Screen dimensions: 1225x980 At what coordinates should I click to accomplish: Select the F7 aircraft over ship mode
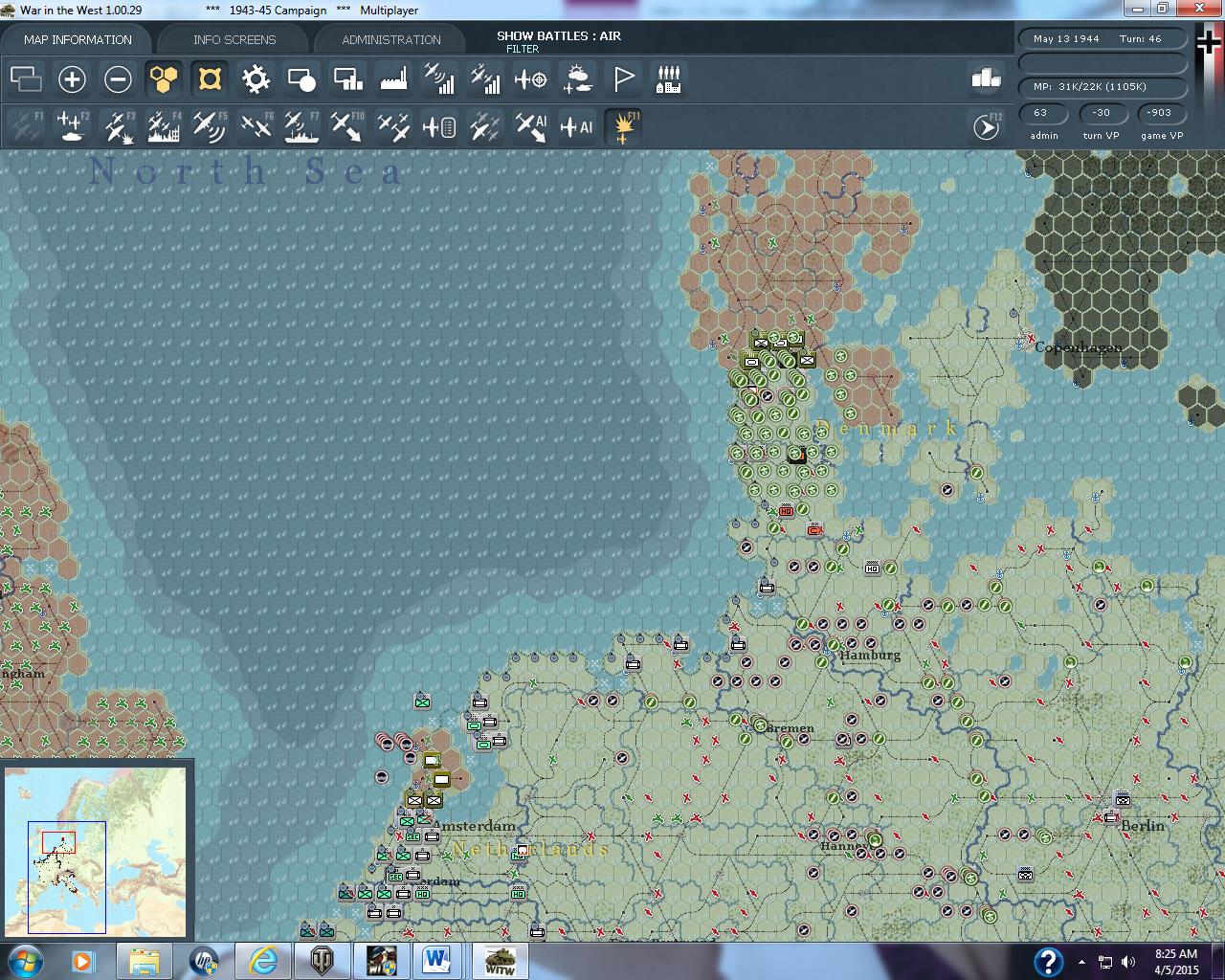pos(301,126)
